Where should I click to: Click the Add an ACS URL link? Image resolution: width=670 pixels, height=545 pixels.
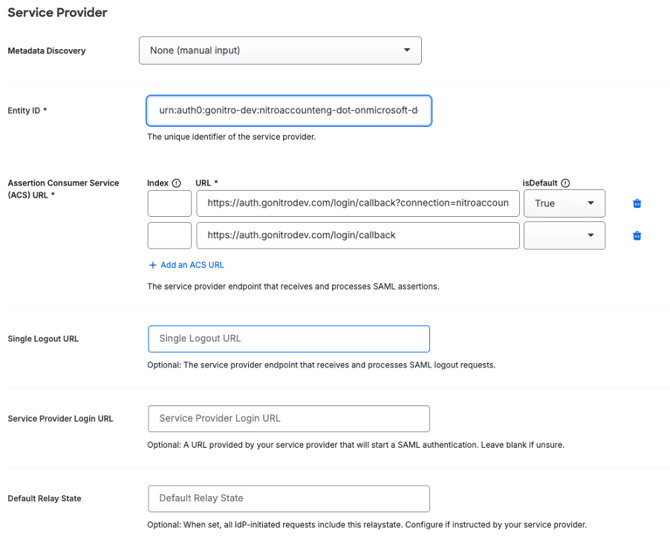point(191,265)
